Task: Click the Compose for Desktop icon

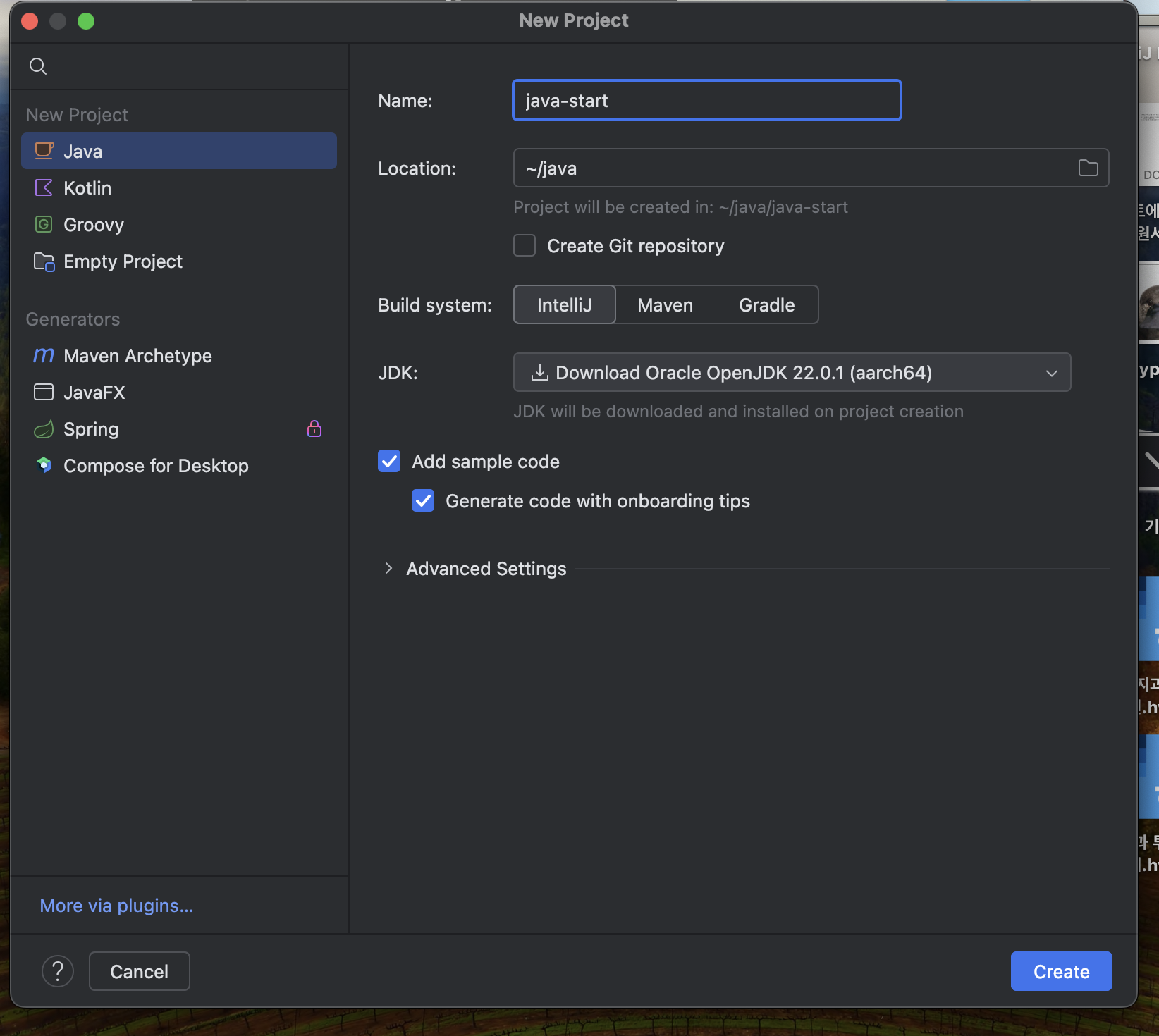Action: click(x=44, y=465)
